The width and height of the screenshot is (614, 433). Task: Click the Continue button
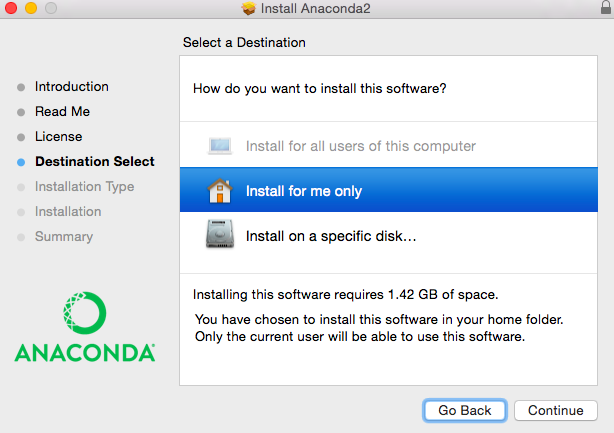556,410
